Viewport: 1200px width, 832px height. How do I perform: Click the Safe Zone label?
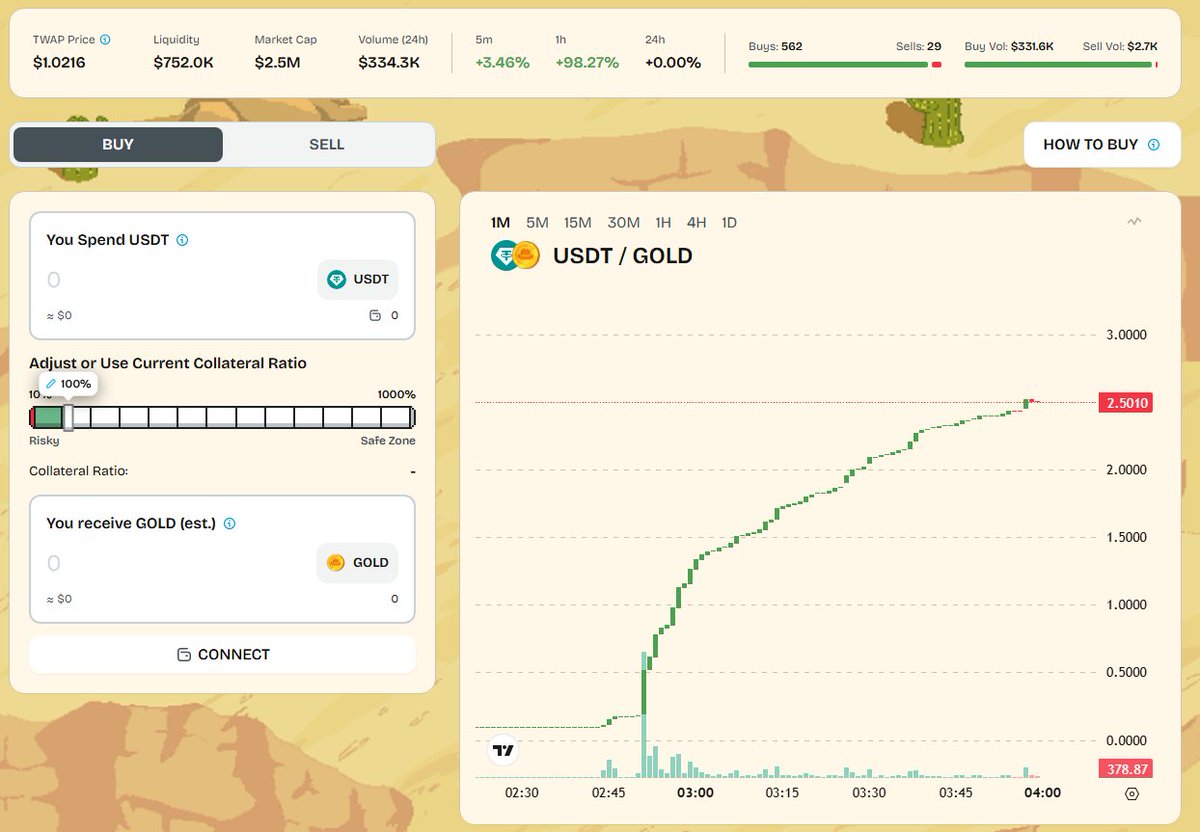(388, 441)
